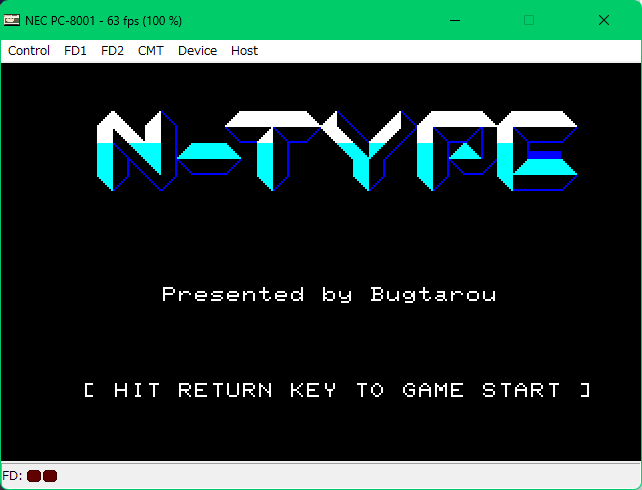
Task: Expand the Host menu
Action: pyautogui.click(x=244, y=51)
